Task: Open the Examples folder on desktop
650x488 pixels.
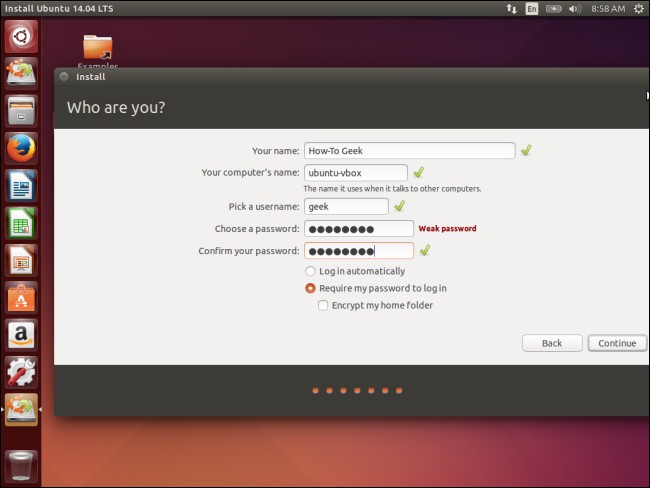Action: (98, 51)
